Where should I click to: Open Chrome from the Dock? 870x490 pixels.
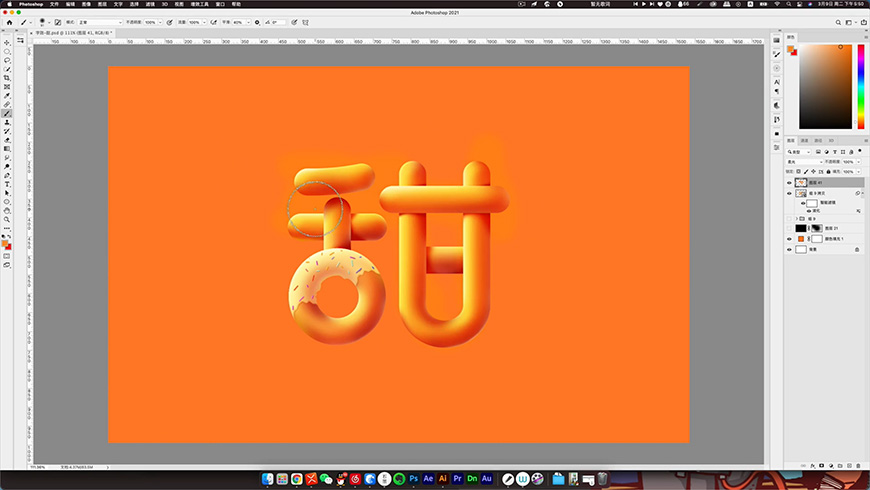pos(297,478)
